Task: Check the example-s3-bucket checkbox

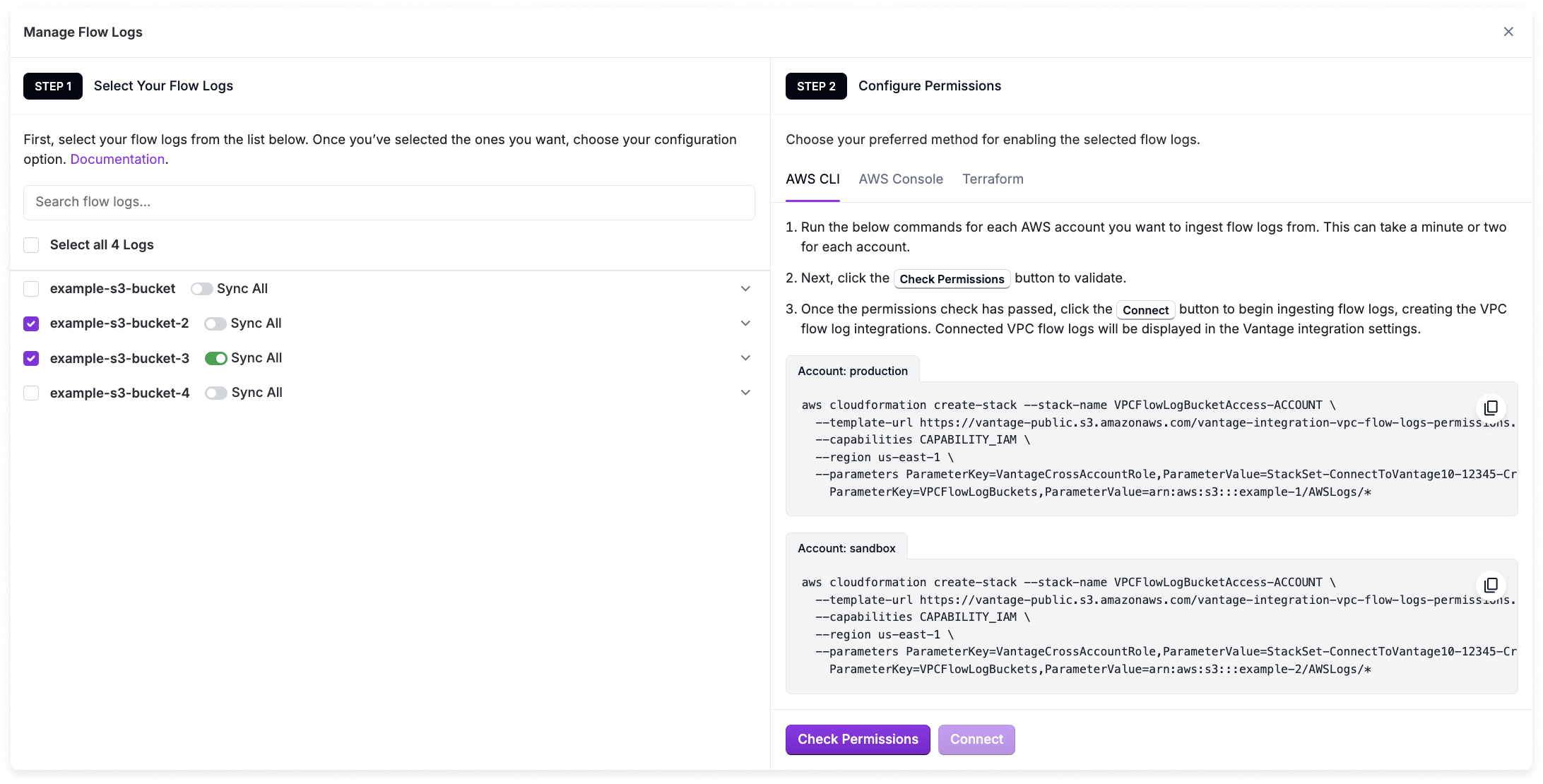Action: coord(31,289)
